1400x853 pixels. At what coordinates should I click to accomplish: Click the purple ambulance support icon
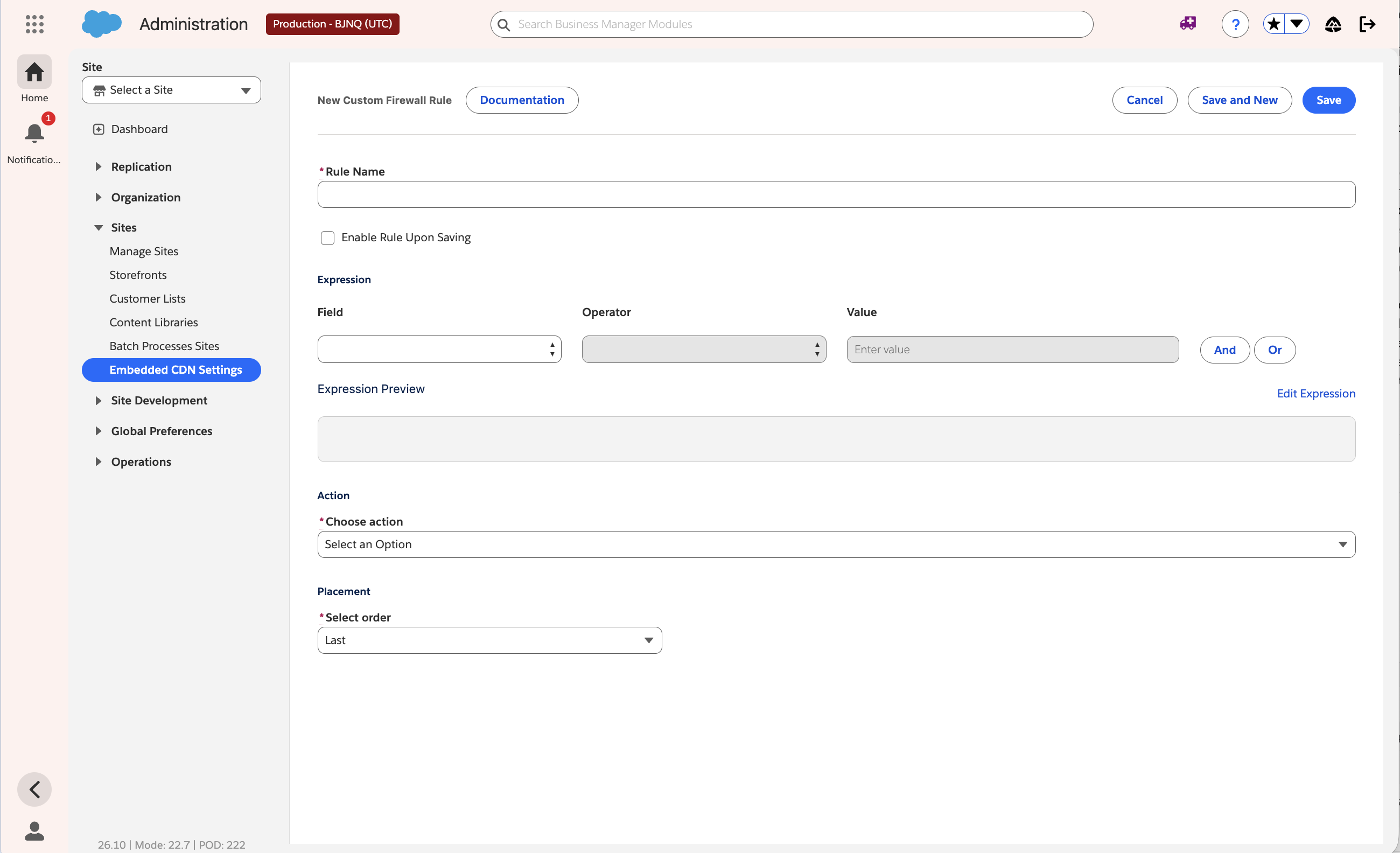tap(1188, 24)
